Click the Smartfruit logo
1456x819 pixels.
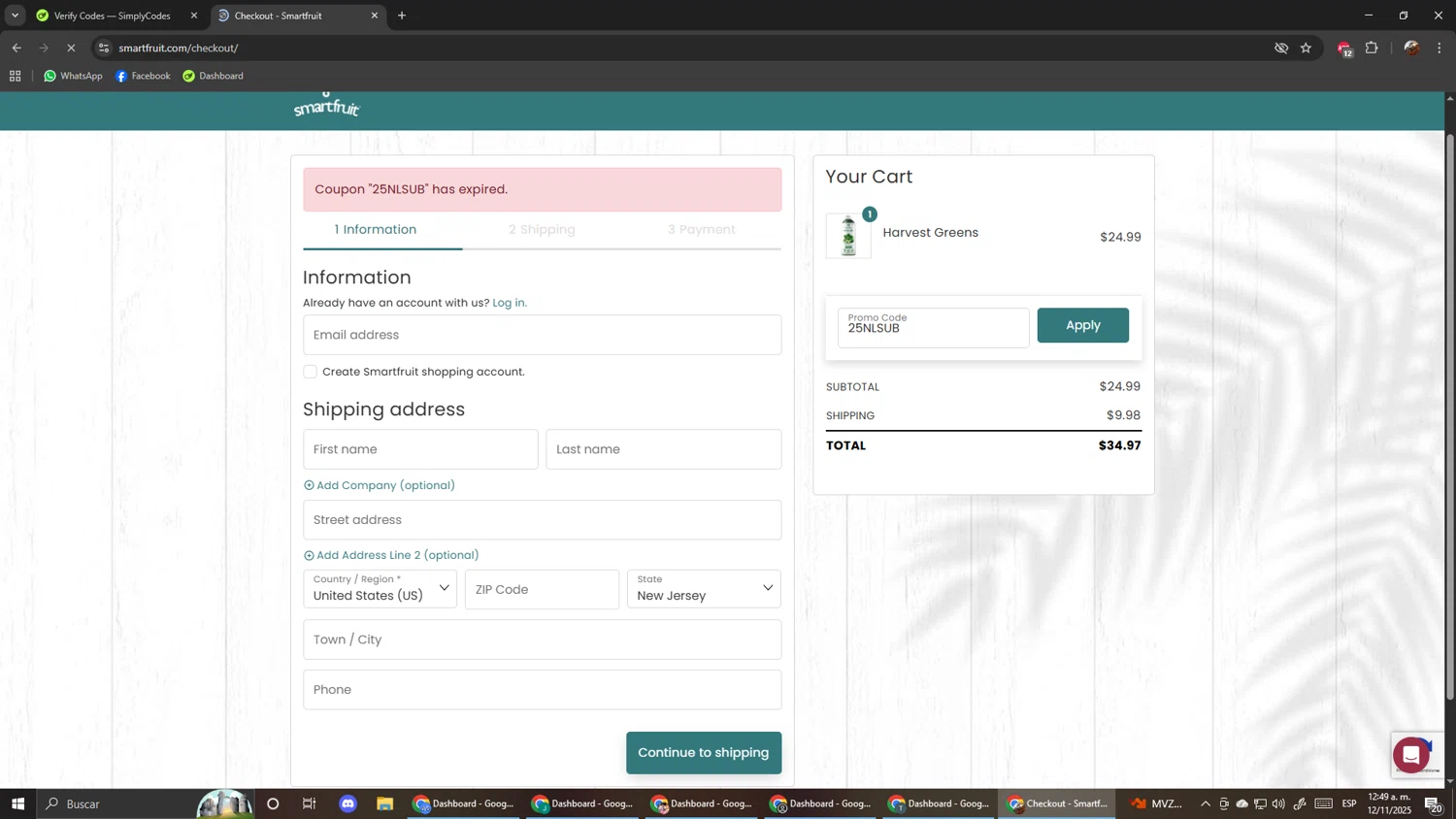[327, 105]
